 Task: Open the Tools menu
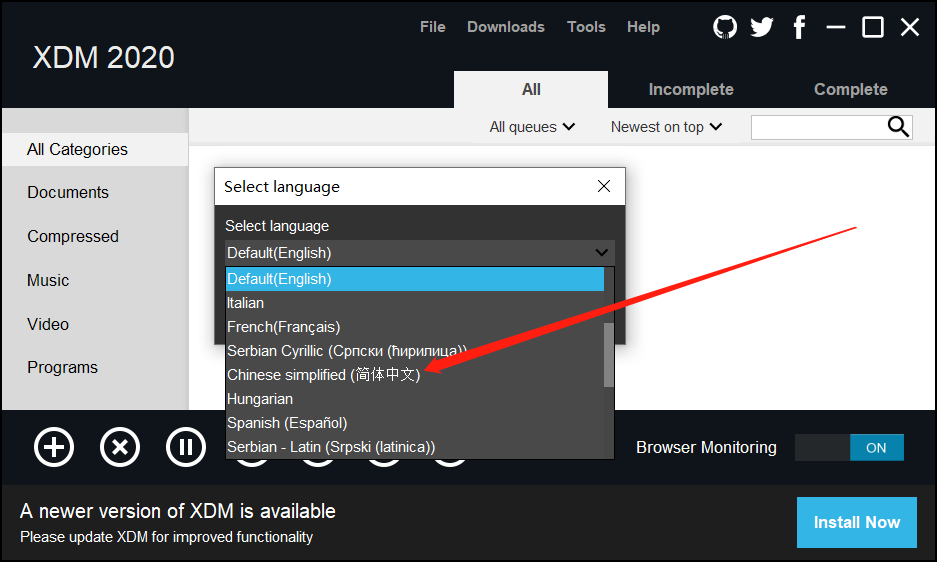(586, 27)
